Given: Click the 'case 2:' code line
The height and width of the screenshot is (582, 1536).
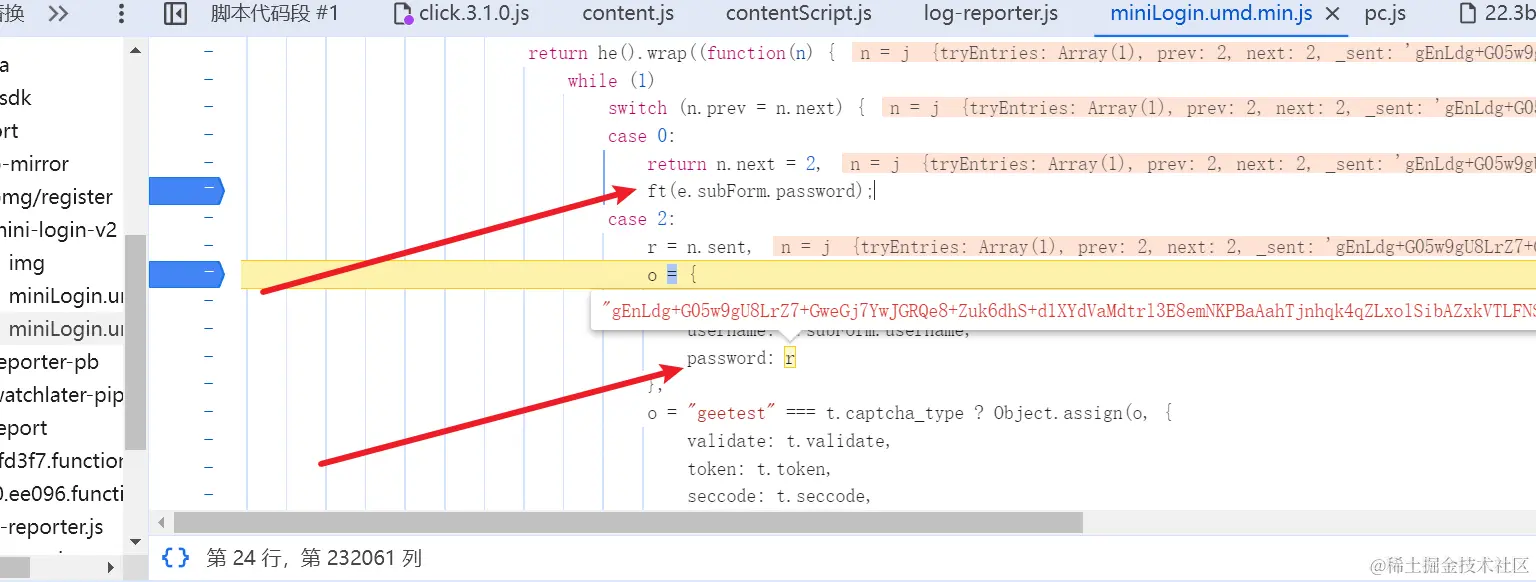Looking at the screenshot, I should pos(642,219).
